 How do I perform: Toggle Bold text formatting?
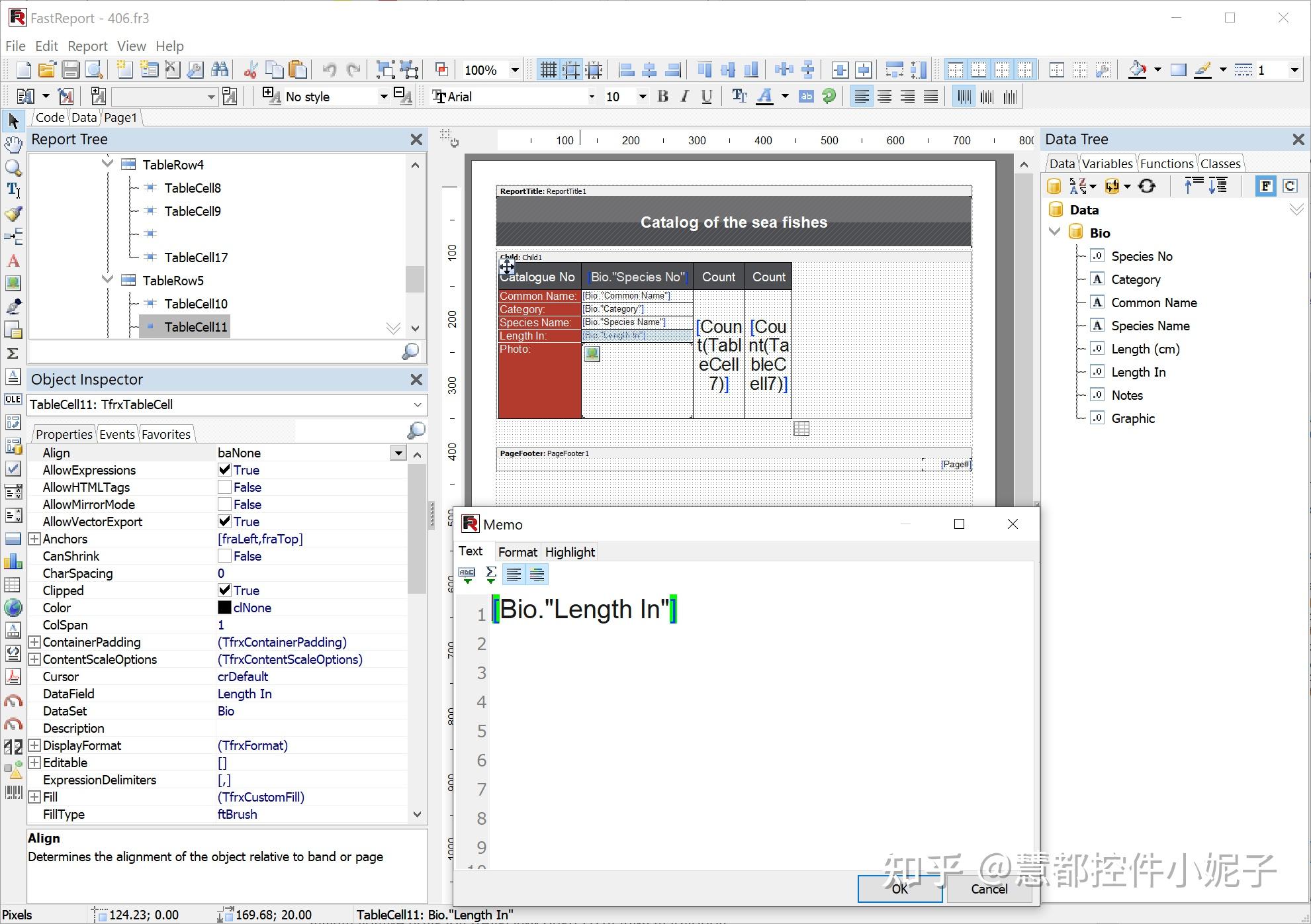(x=662, y=97)
